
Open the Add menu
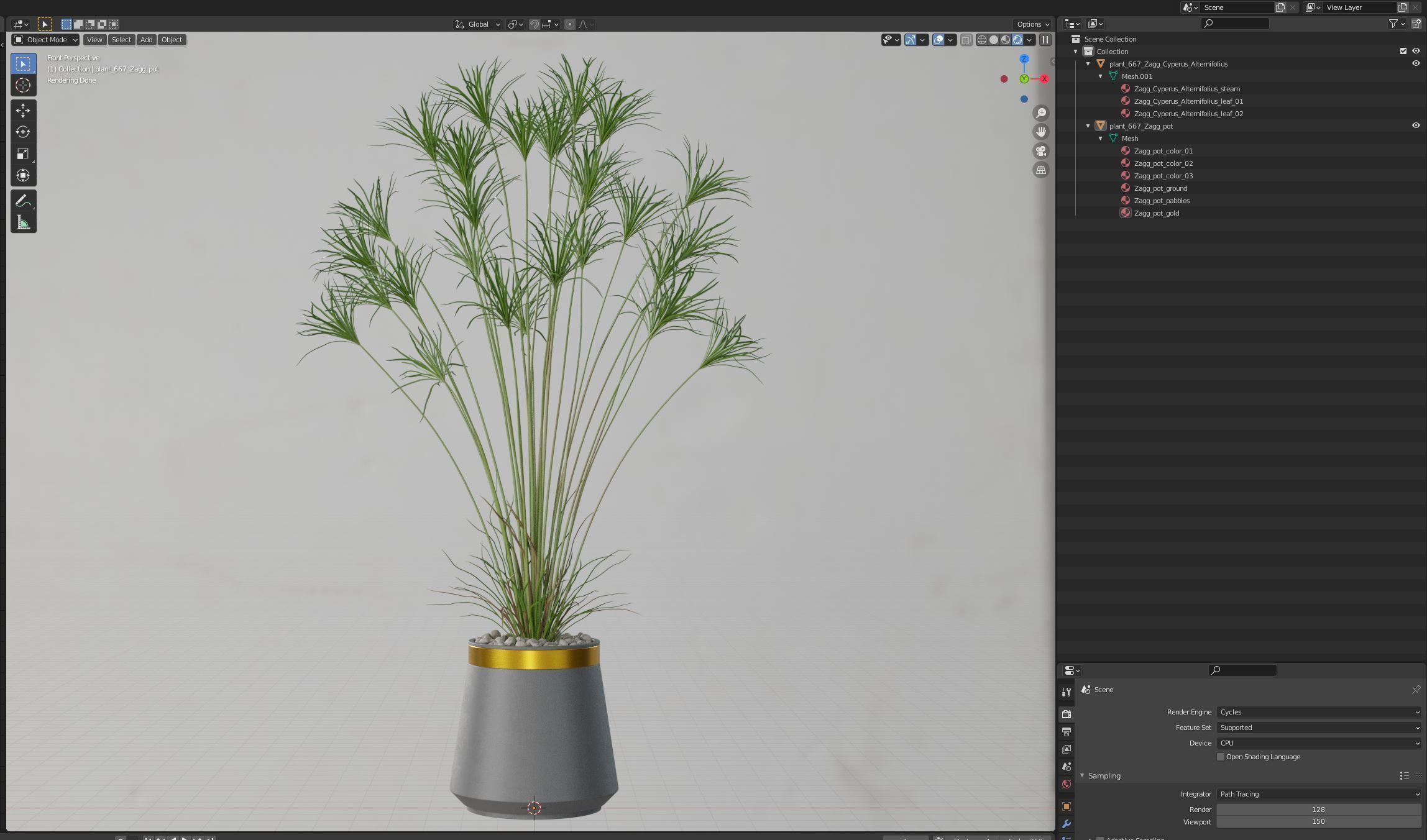pyautogui.click(x=146, y=40)
